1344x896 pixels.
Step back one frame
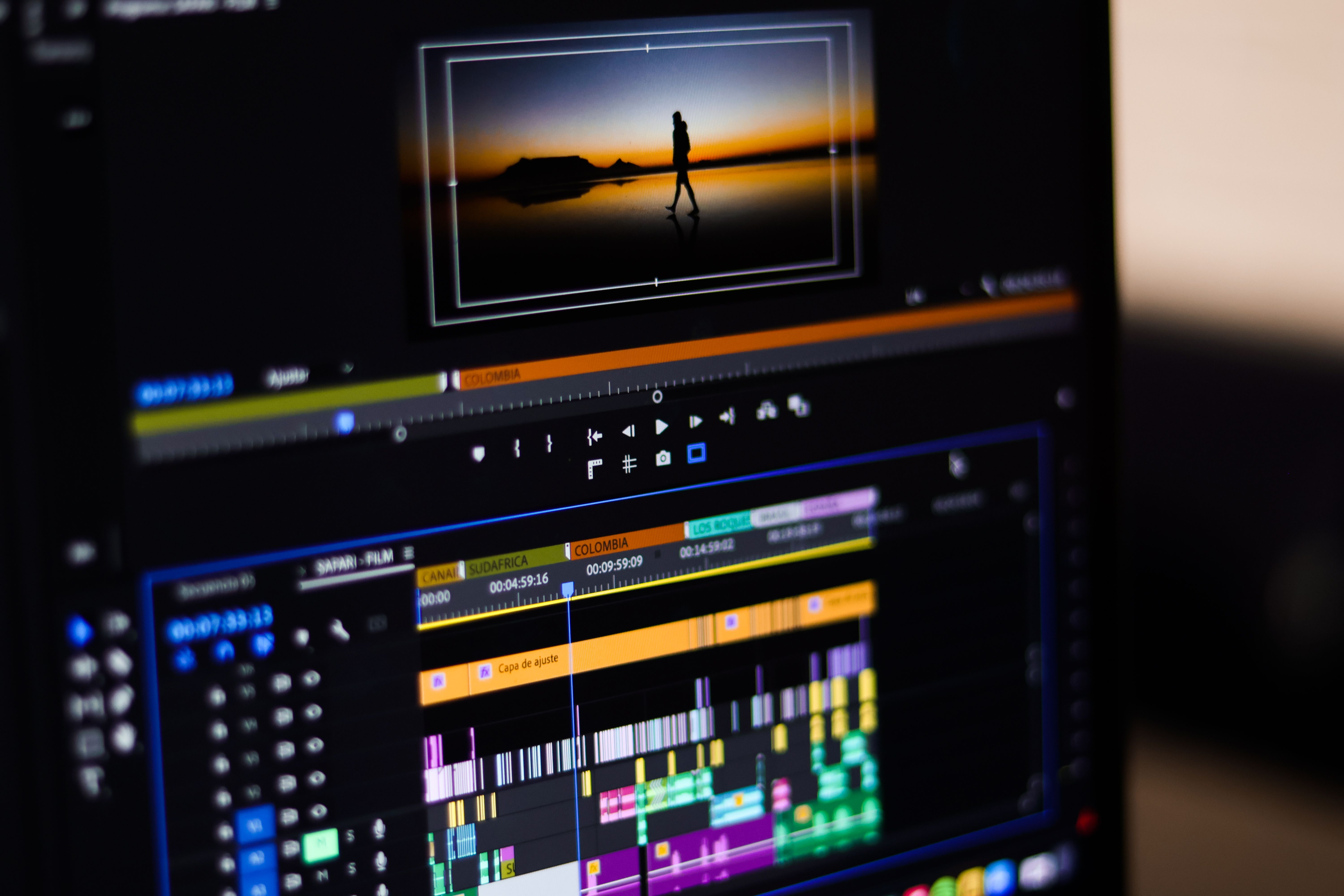point(629,431)
